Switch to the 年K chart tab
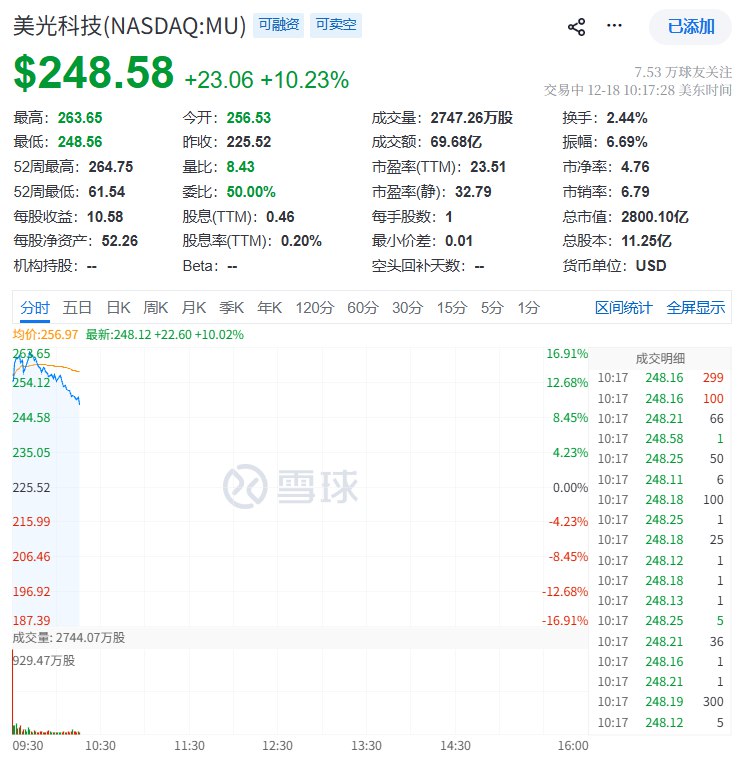739x771 pixels. [x=269, y=308]
